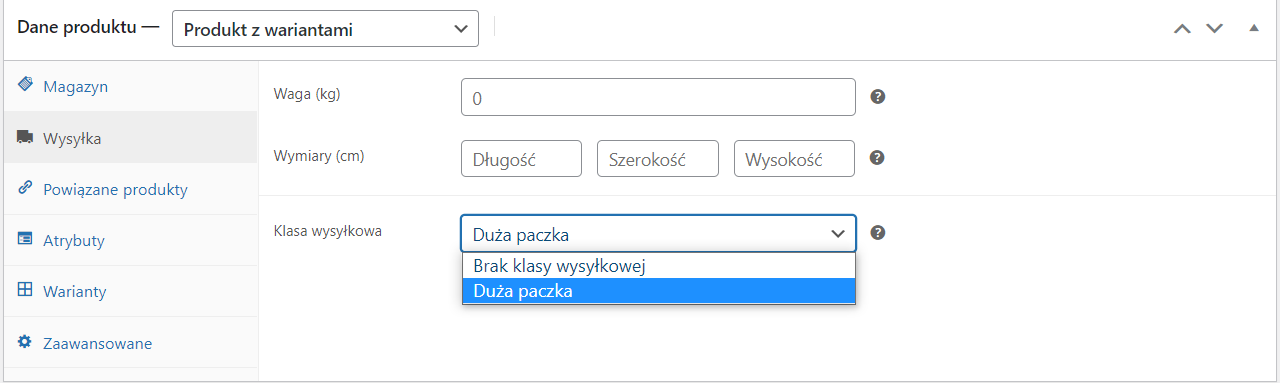
Task: Focus the Szerokość dimension field
Action: pyautogui.click(x=658, y=159)
